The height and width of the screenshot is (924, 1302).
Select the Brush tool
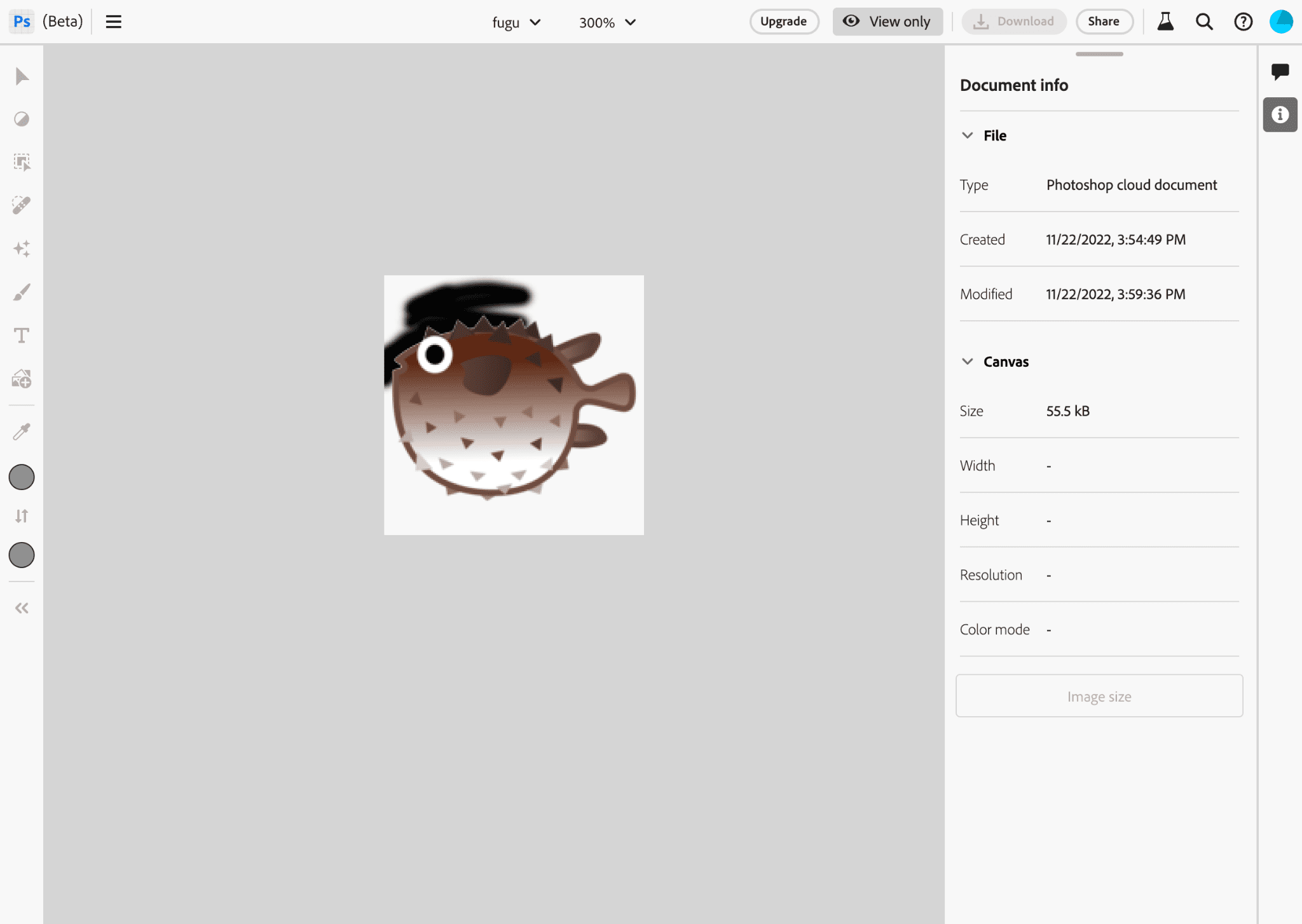[x=22, y=291]
